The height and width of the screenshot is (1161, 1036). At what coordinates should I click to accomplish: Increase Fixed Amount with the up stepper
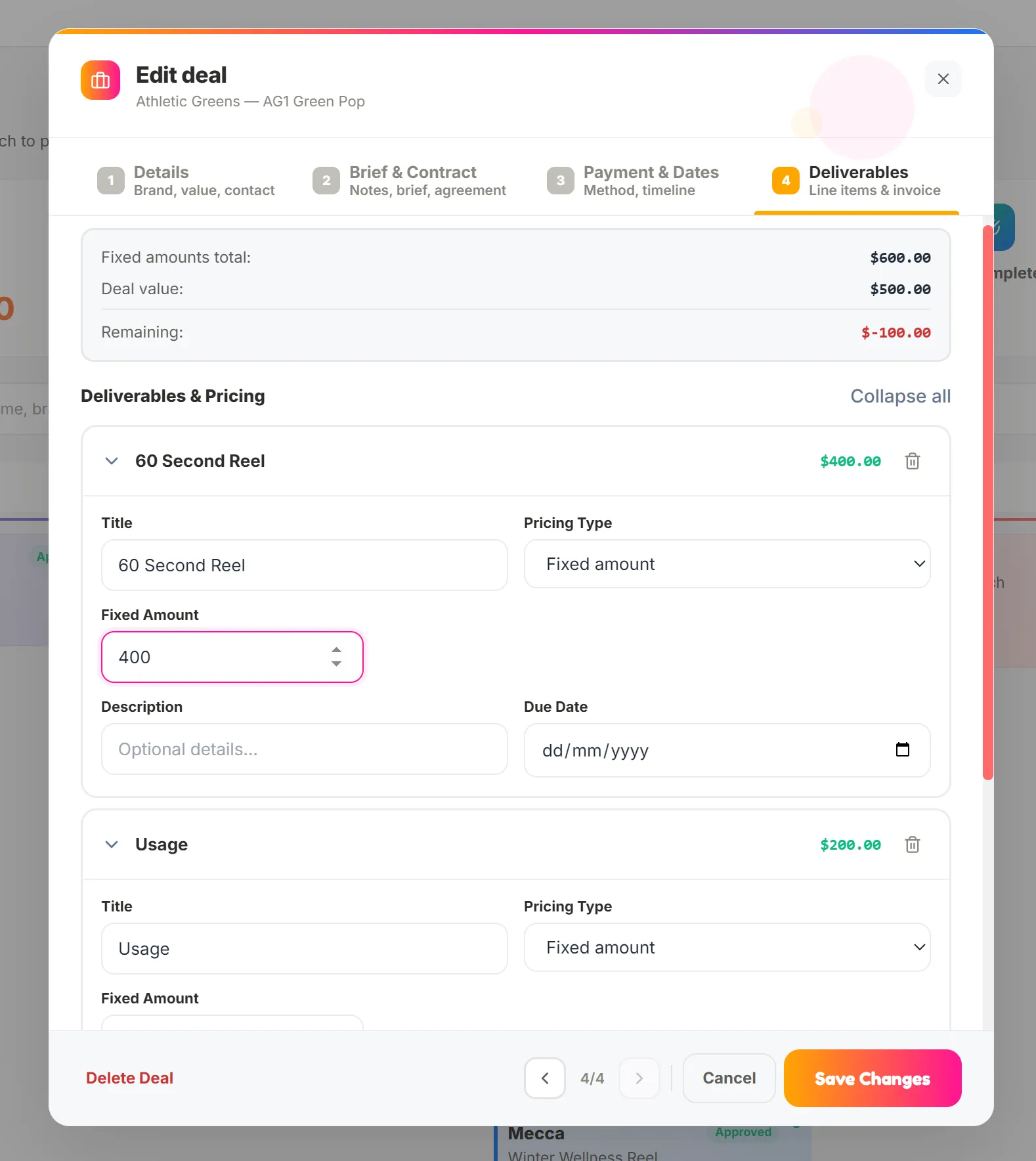[x=336, y=649]
